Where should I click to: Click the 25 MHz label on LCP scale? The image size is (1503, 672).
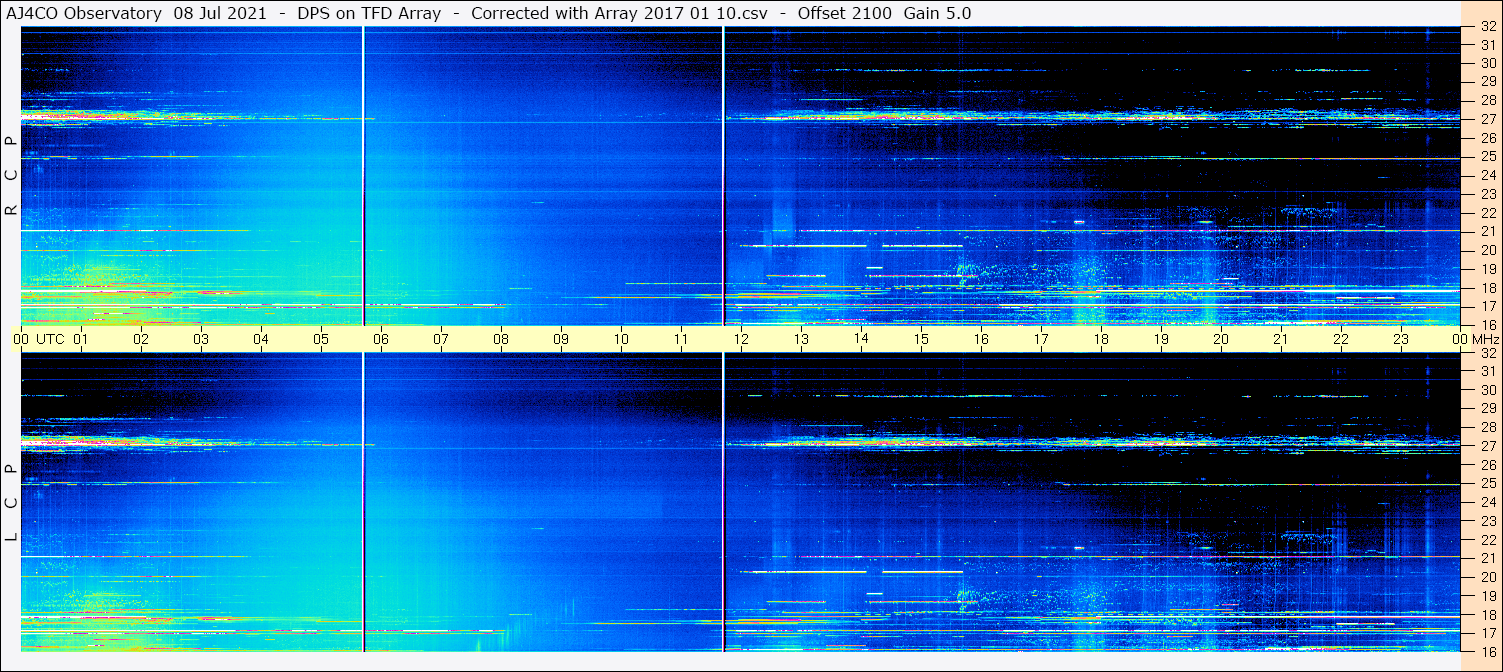[x=1487, y=484]
